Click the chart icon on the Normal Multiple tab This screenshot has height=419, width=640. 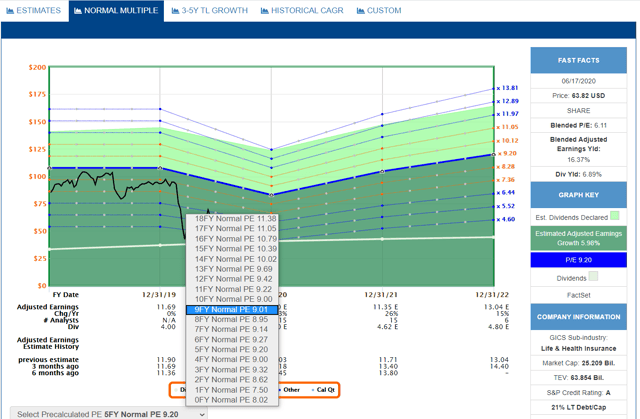[77, 11]
